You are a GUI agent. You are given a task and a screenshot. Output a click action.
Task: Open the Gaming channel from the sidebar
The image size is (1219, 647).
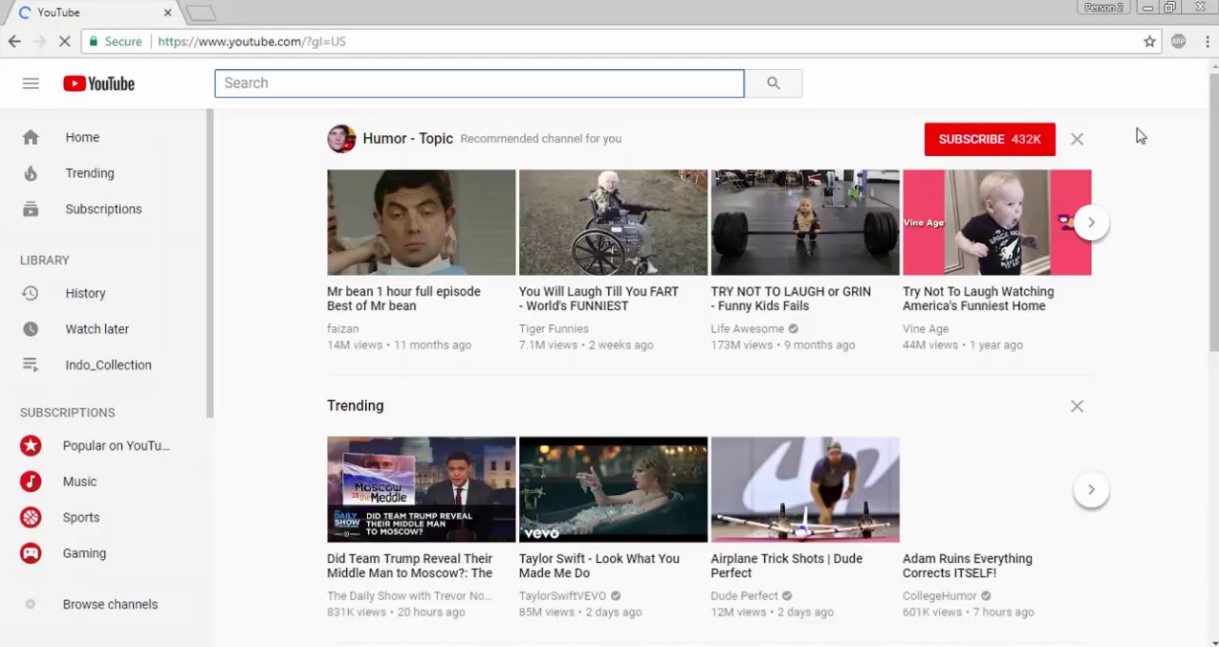29,553
